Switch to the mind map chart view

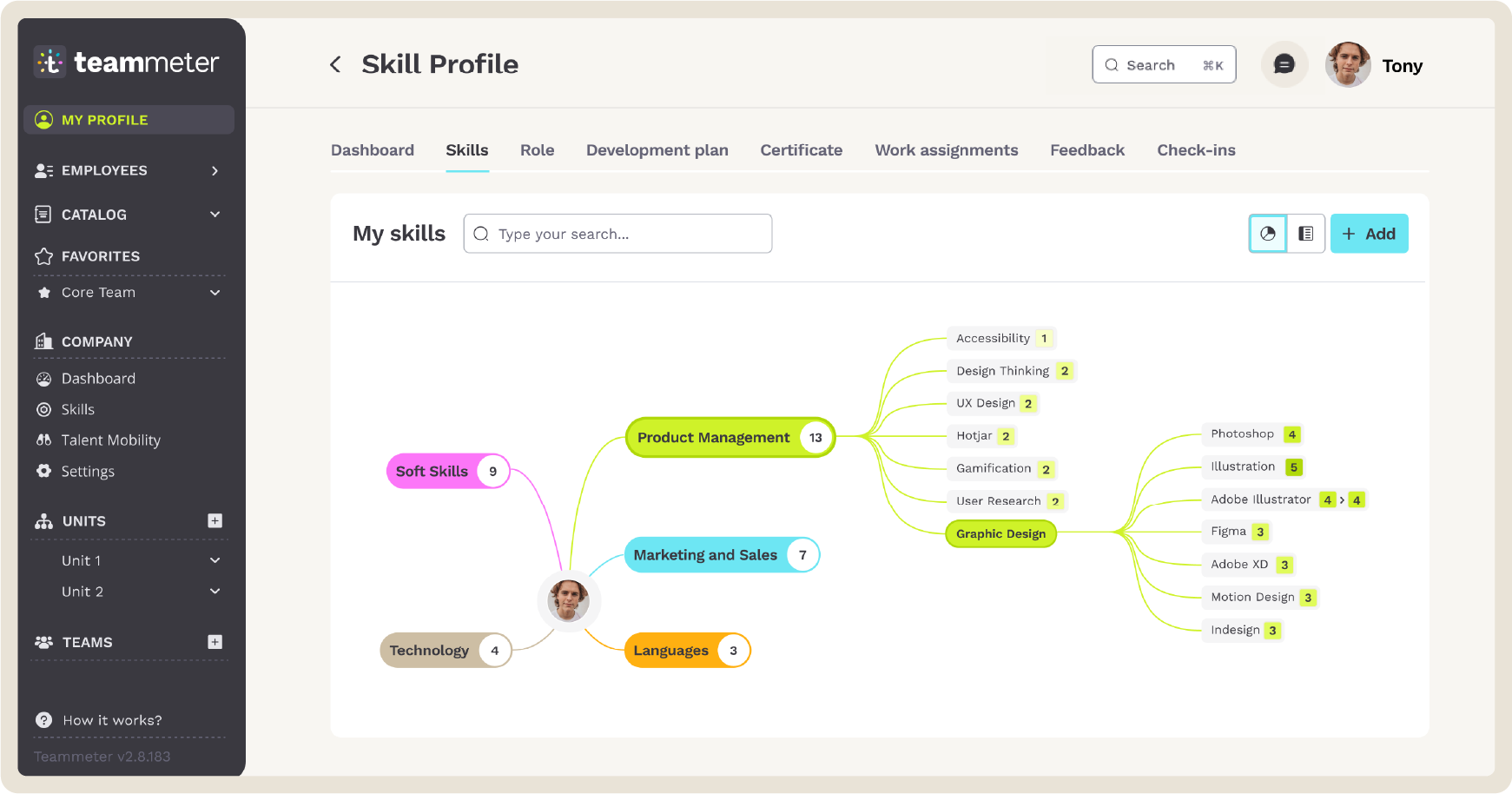click(x=1268, y=234)
